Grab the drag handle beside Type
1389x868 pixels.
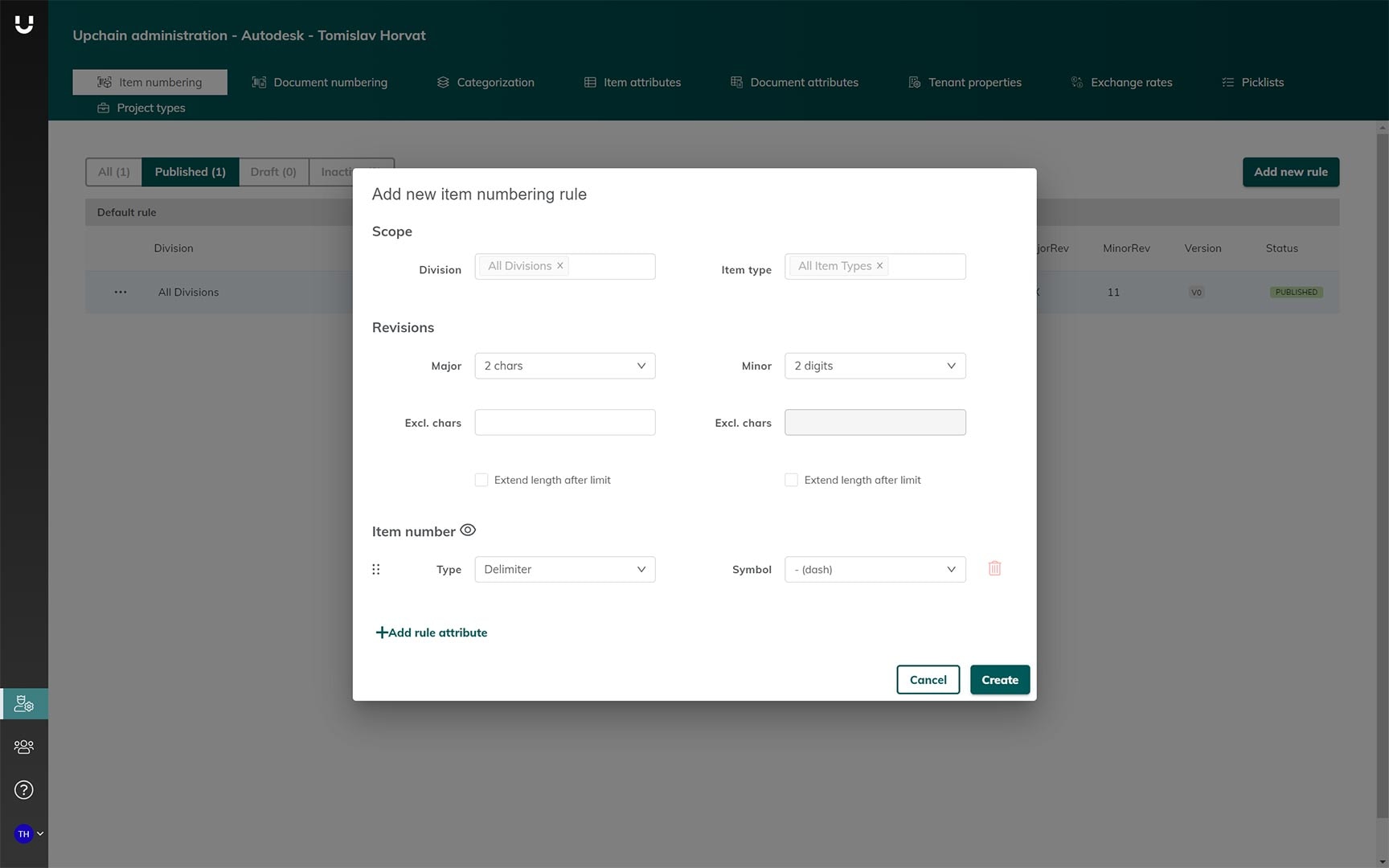pyautogui.click(x=375, y=570)
